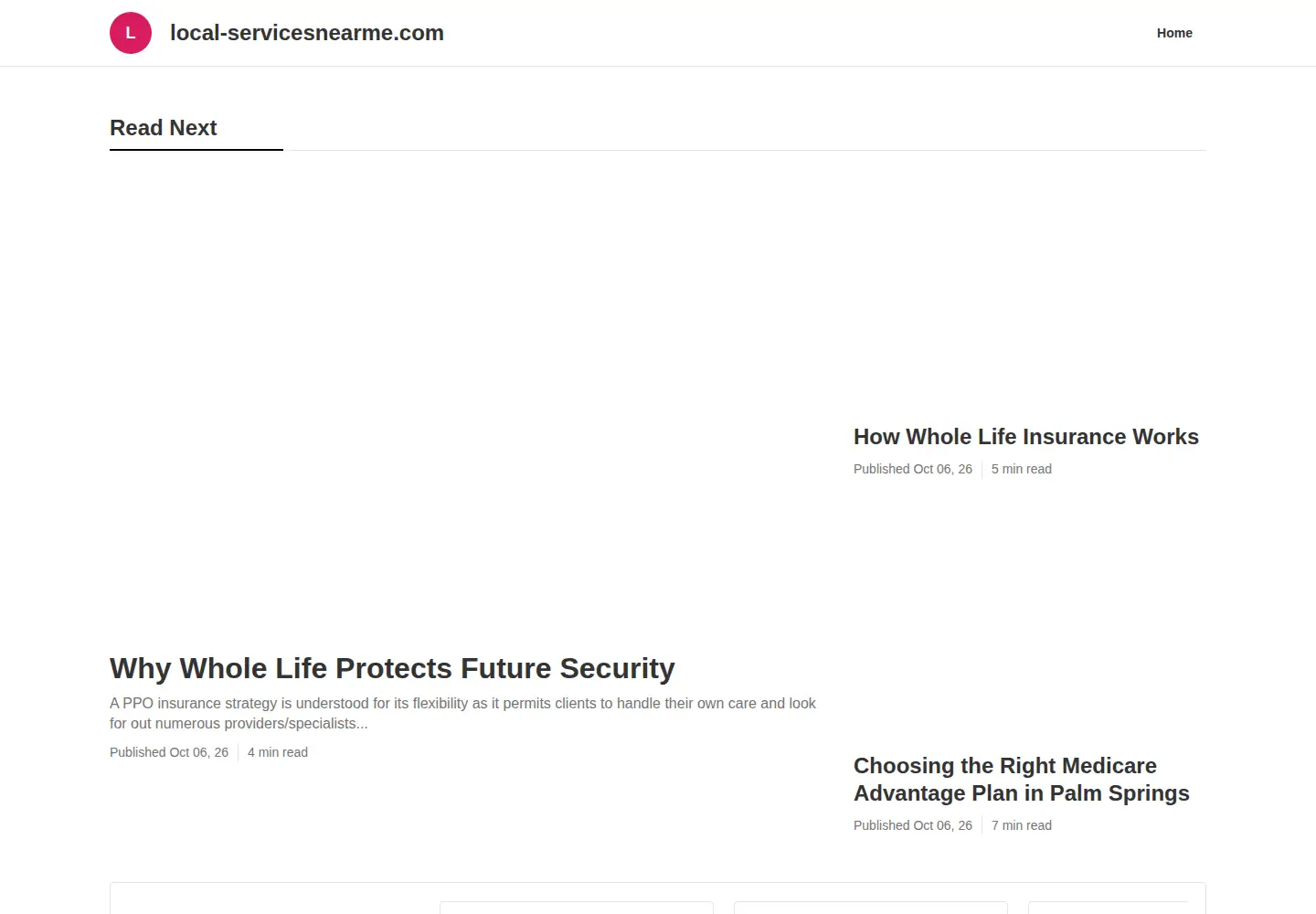Click the 5 min read label

click(x=1022, y=469)
